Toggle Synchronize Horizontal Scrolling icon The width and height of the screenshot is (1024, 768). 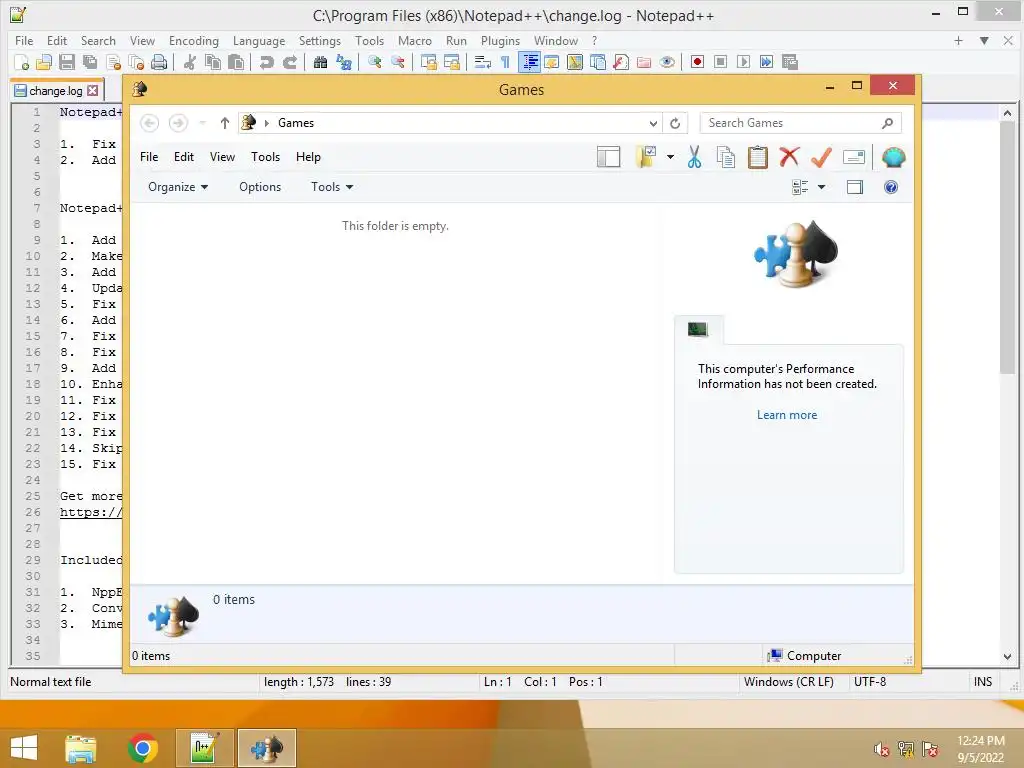click(452, 62)
